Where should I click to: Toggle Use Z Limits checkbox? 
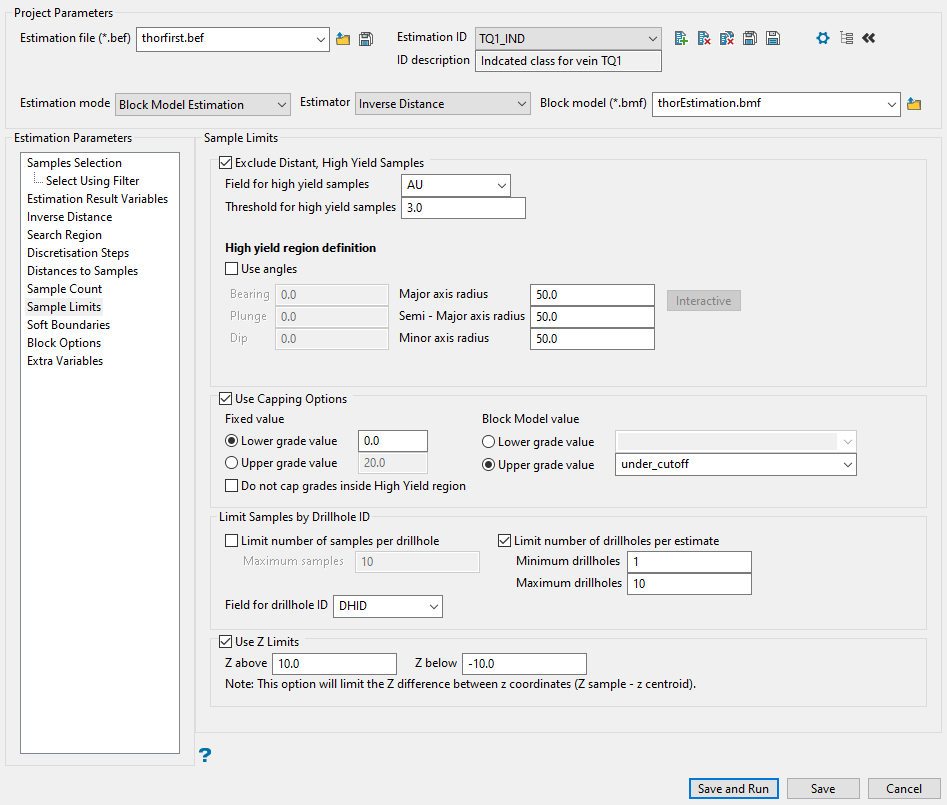[x=225, y=642]
